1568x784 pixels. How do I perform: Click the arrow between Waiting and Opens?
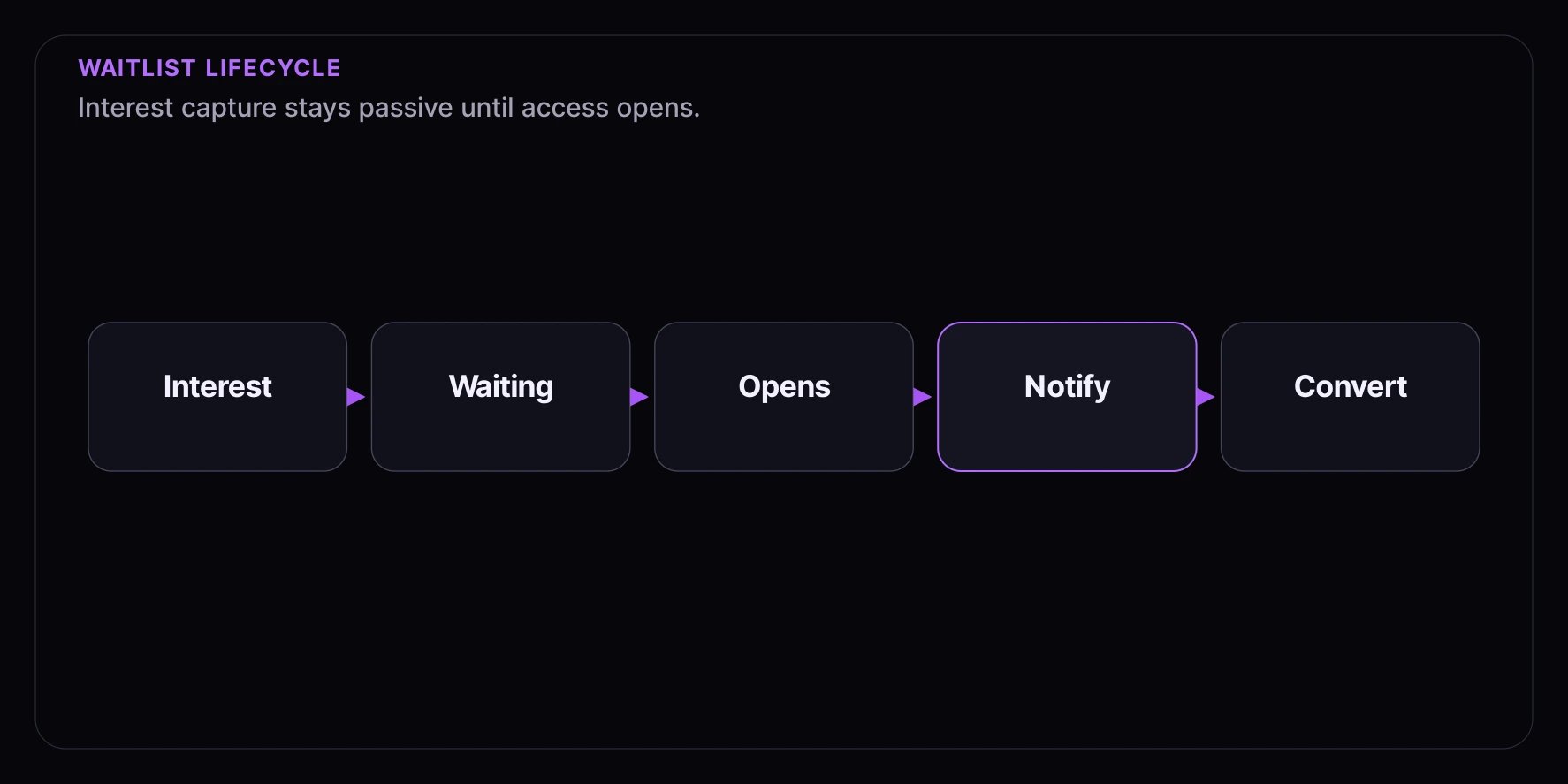(639, 397)
